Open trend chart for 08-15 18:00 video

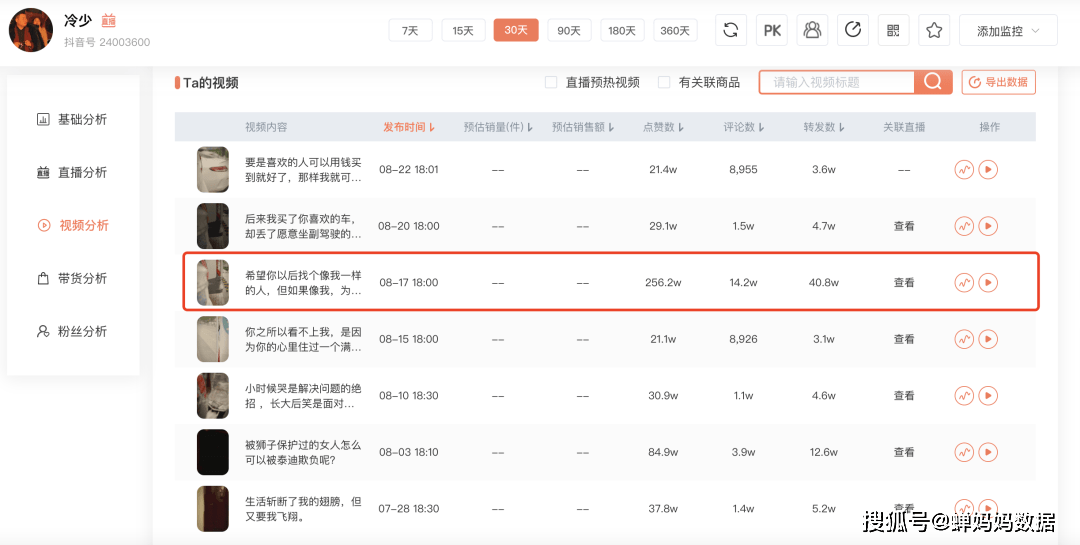(964, 339)
